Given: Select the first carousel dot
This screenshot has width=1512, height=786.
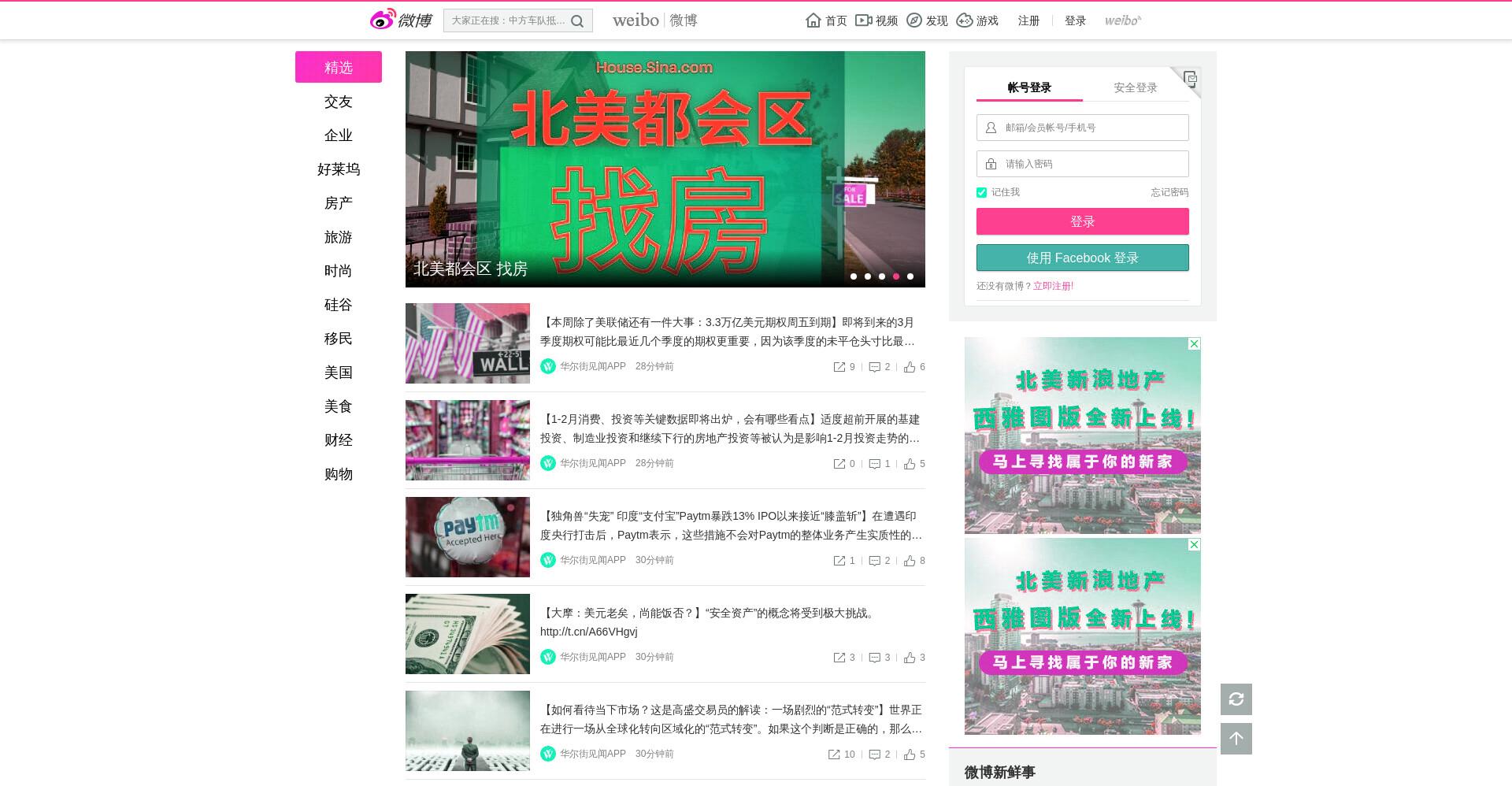Looking at the screenshot, I should point(854,276).
